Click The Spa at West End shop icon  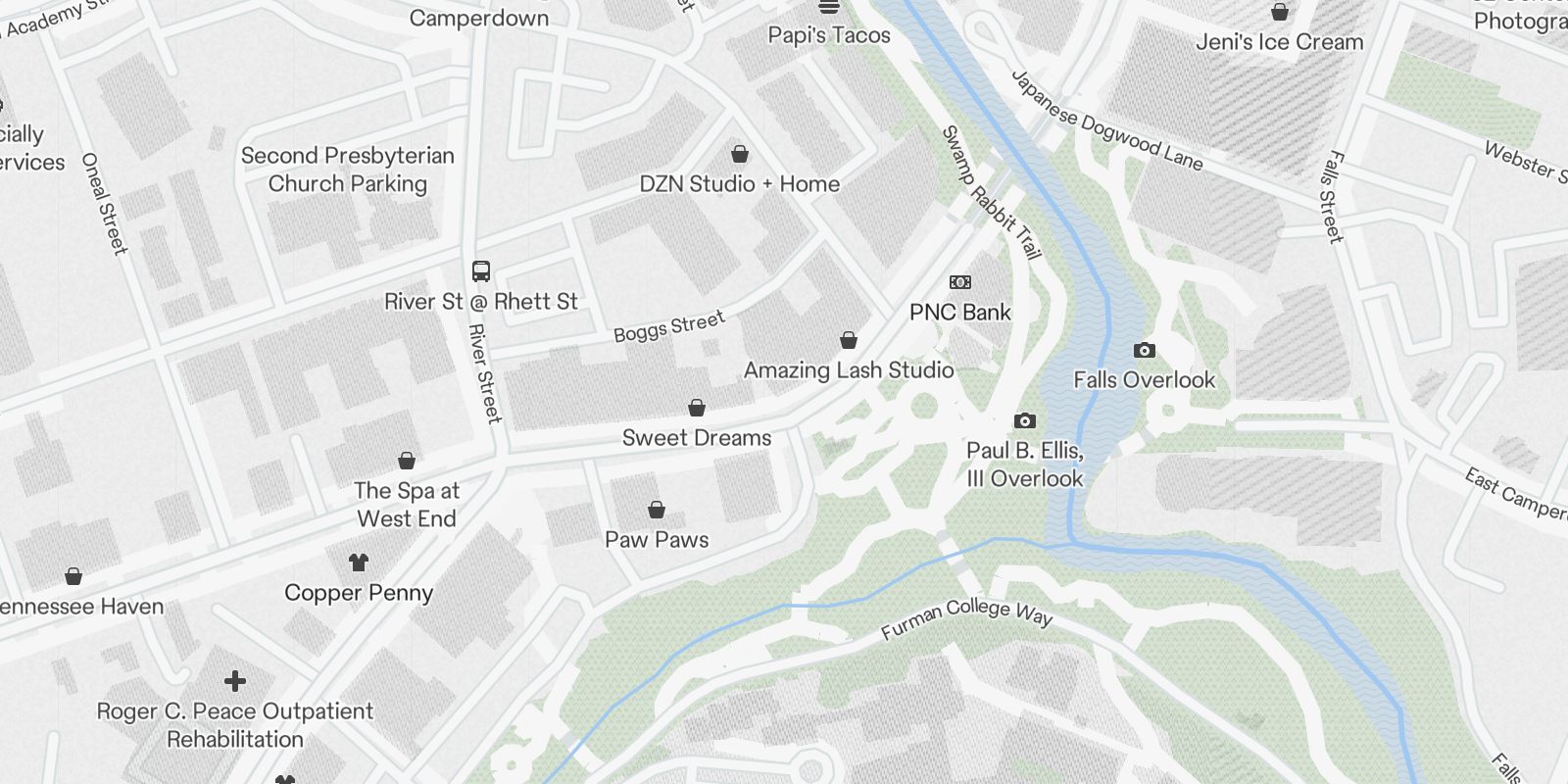click(407, 461)
